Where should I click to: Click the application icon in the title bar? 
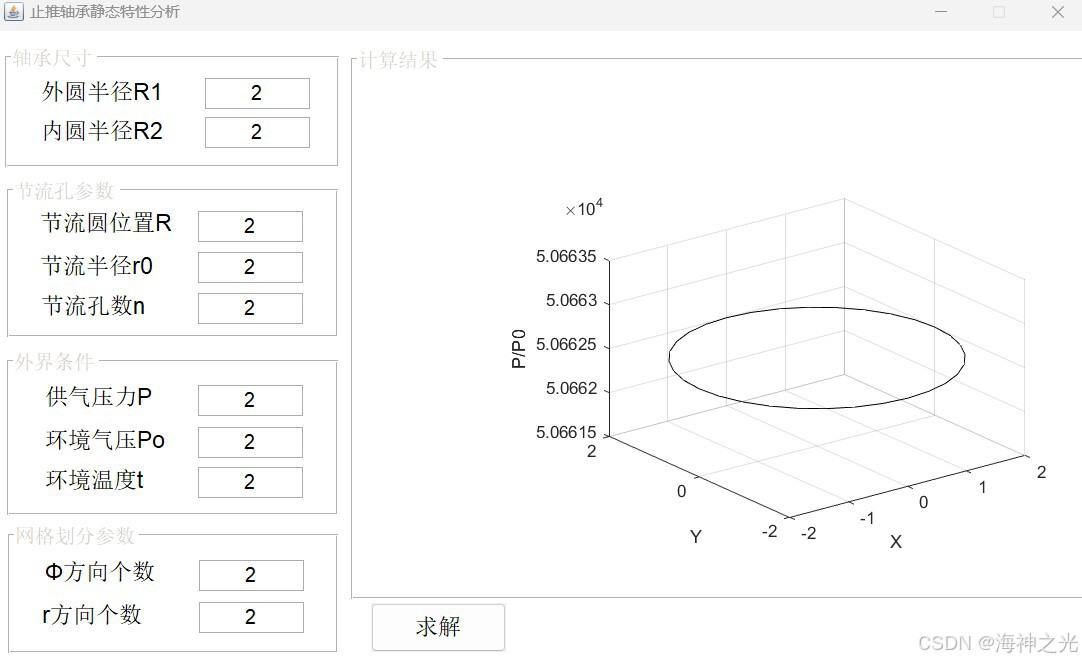pos(14,12)
